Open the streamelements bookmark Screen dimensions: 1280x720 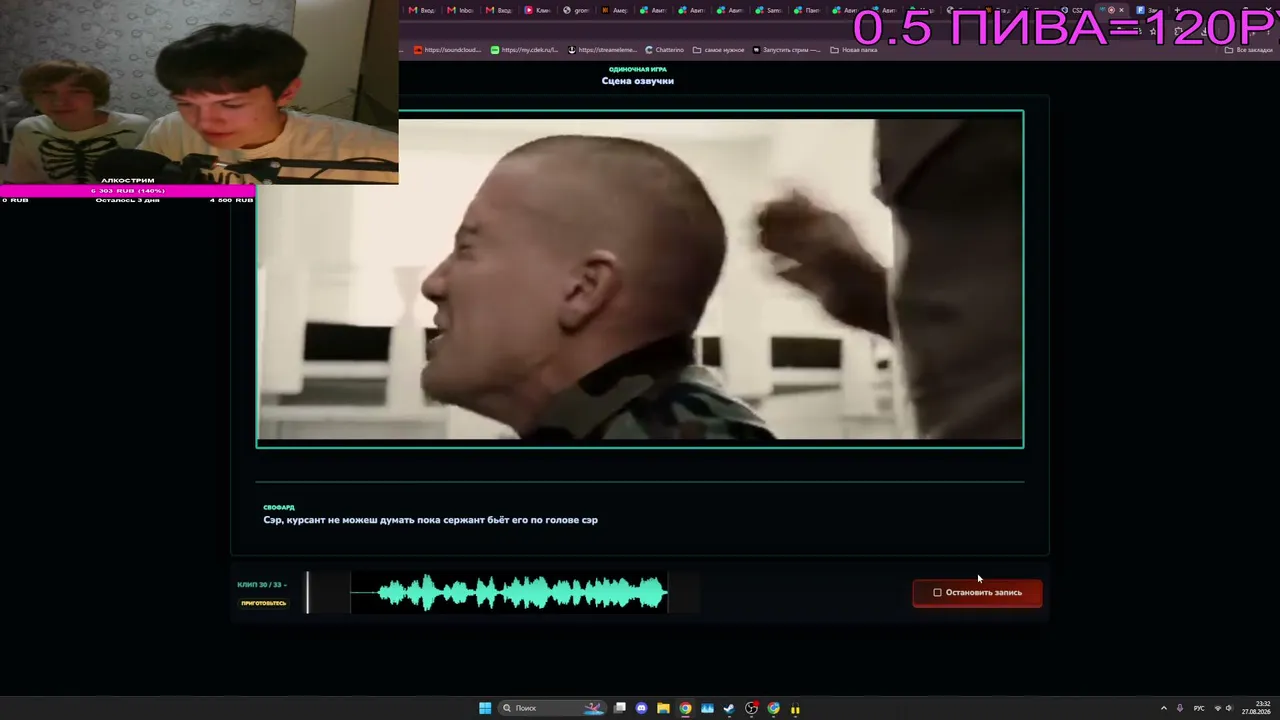coord(602,50)
